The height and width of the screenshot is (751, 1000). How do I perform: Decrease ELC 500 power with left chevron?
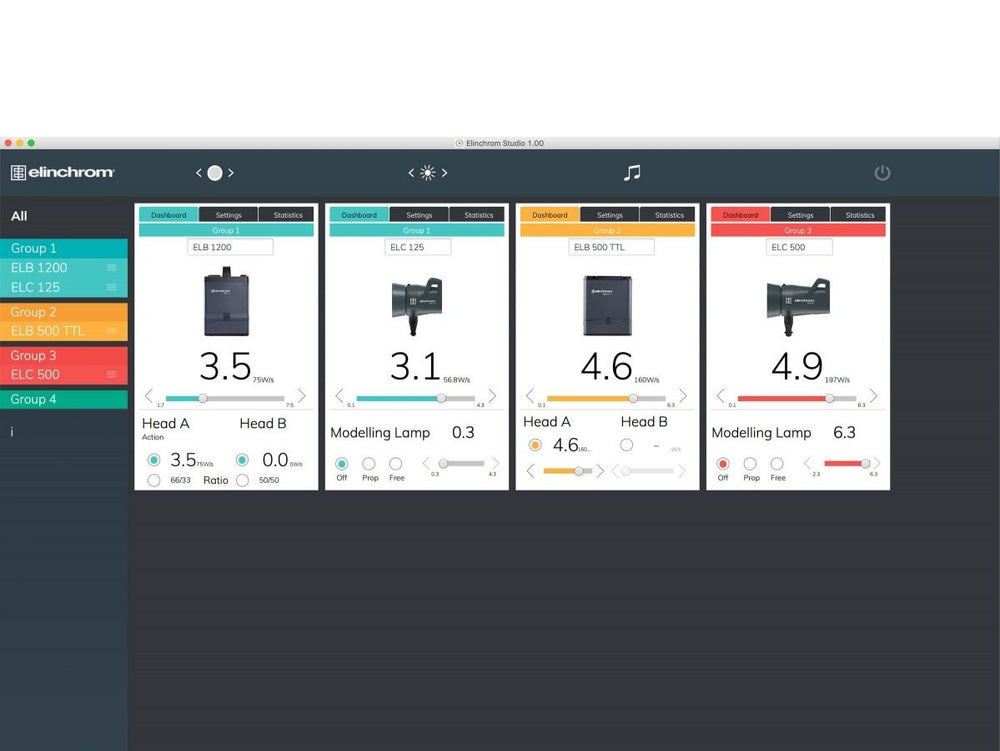[x=721, y=396]
